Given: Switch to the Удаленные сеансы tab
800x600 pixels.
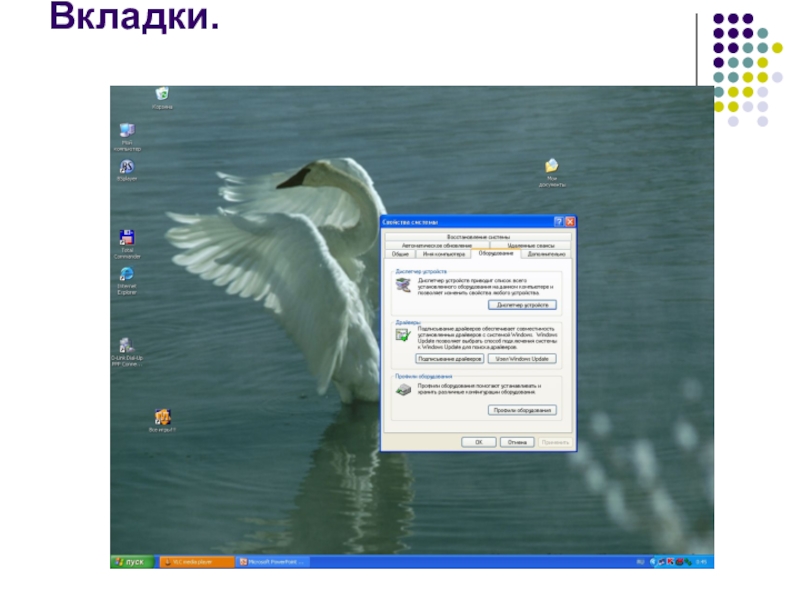Looking at the screenshot, I should coord(531,245).
